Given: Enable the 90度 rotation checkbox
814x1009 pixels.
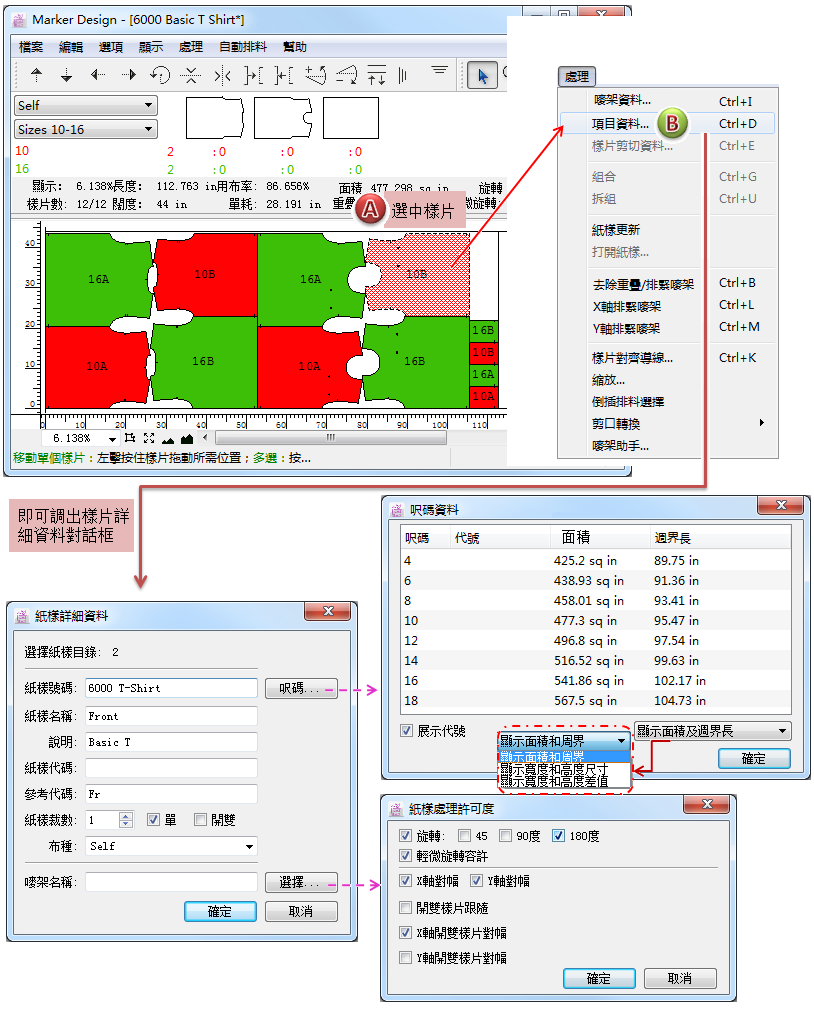Looking at the screenshot, I should click(506, 836).
